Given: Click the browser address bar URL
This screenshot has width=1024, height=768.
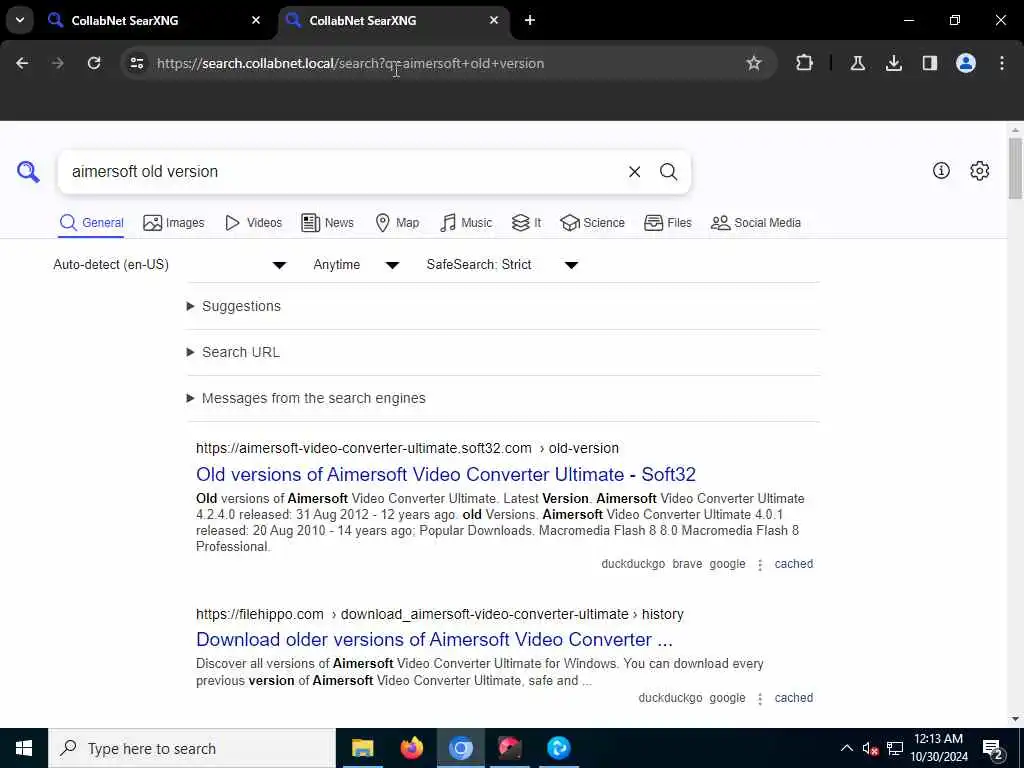Looking at the screenshot, I should [x=351, y=63].
